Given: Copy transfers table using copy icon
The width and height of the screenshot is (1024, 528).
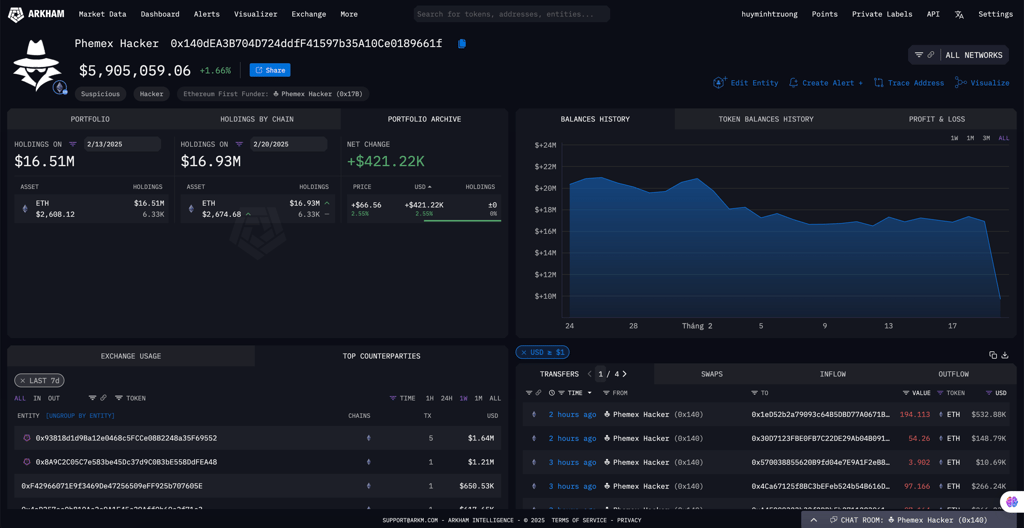Looking at the screenshot, I should click(x=993, y=355).
